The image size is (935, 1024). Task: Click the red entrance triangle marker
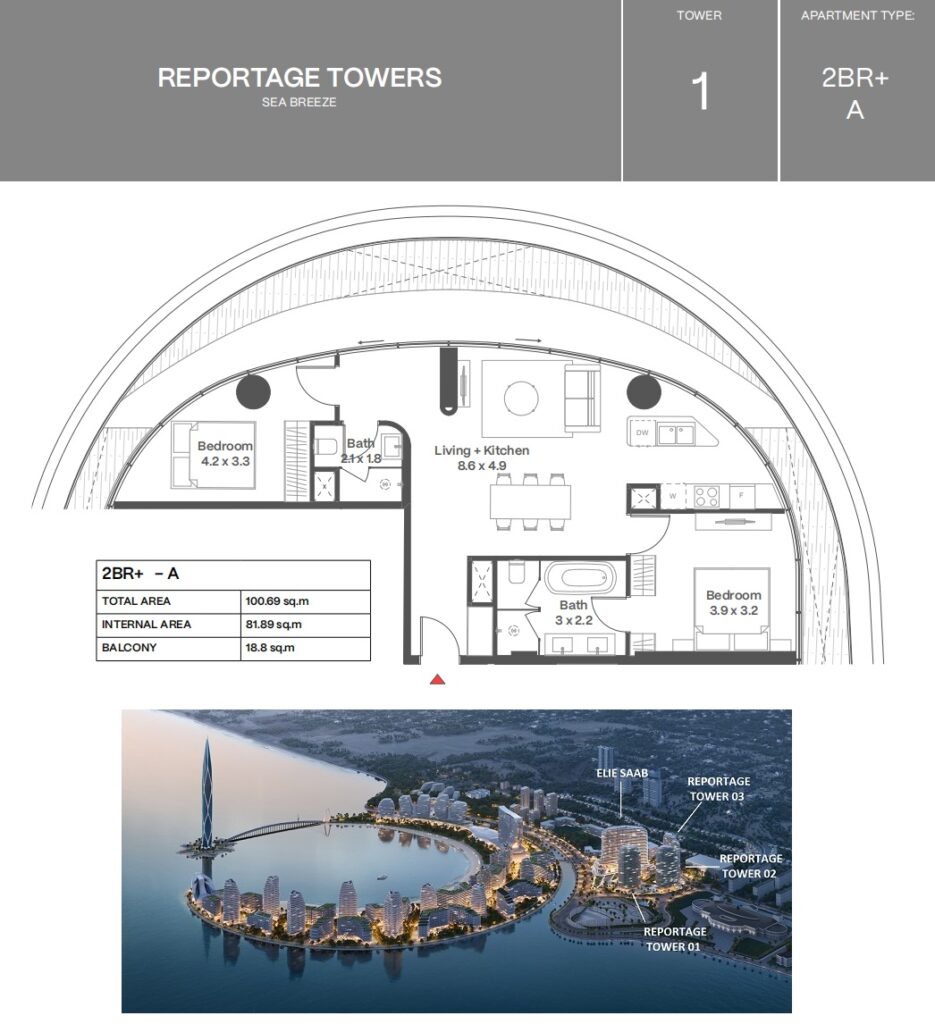coord(438,677)
